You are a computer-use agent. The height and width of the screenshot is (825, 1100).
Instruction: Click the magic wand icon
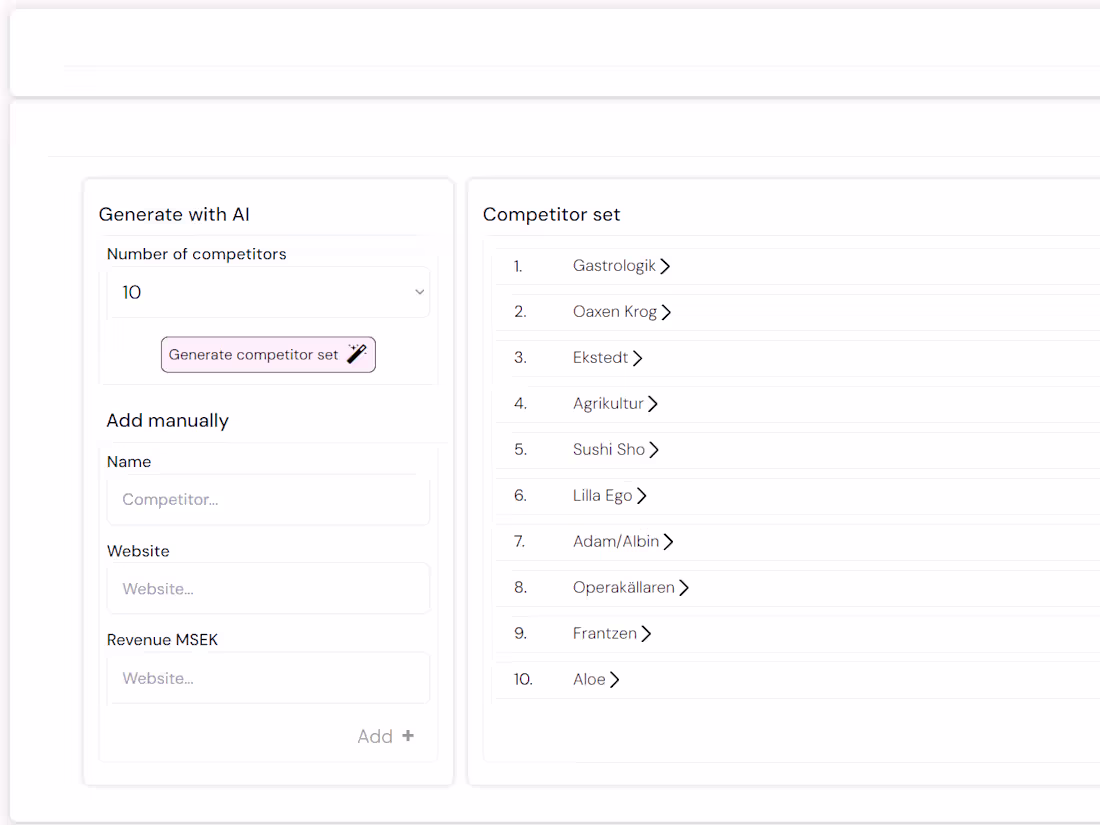click(357, 354)
